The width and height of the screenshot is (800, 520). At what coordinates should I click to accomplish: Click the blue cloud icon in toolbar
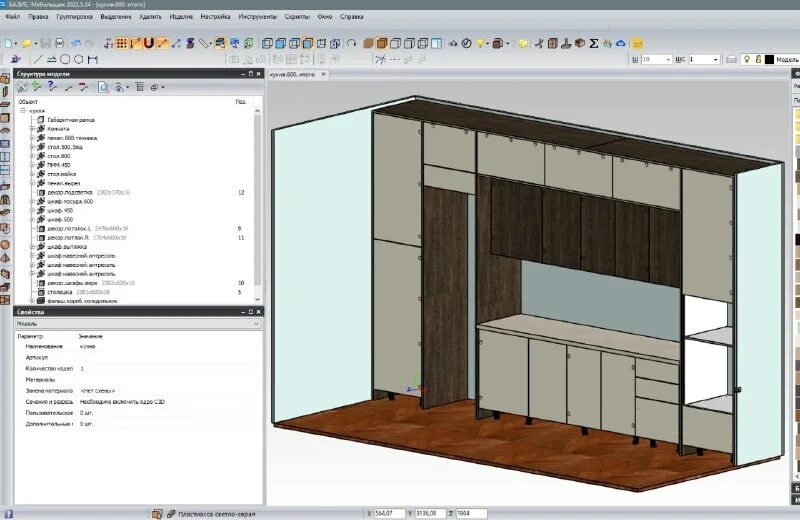[620, 43]
